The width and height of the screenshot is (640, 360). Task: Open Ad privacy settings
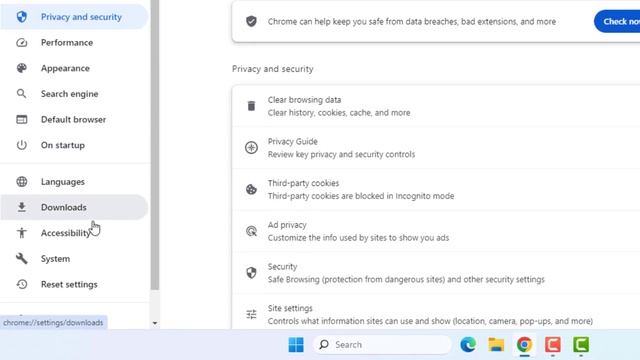(436, 231)
